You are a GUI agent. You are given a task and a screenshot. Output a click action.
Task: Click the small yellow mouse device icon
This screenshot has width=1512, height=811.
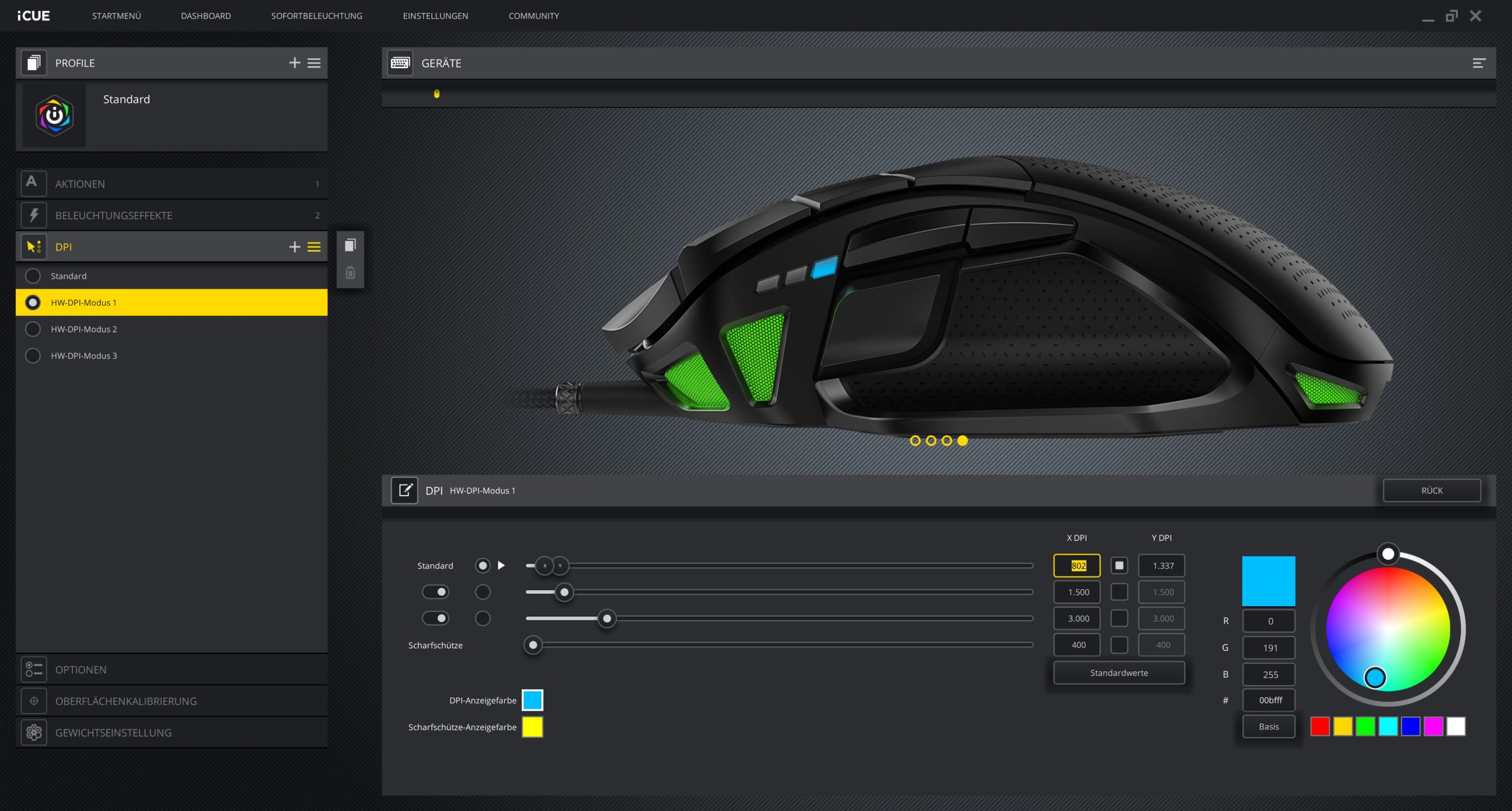point(436,93)
